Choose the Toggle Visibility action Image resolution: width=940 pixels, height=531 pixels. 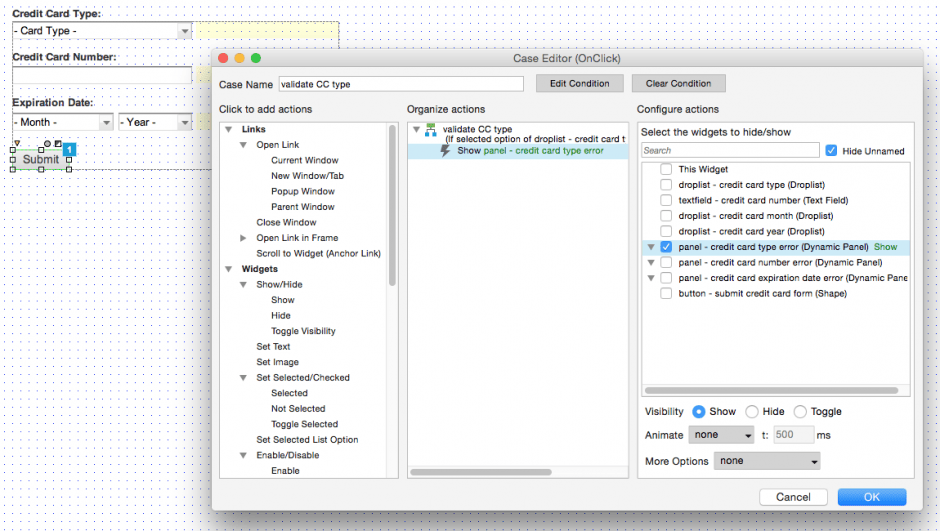(303, 331)
